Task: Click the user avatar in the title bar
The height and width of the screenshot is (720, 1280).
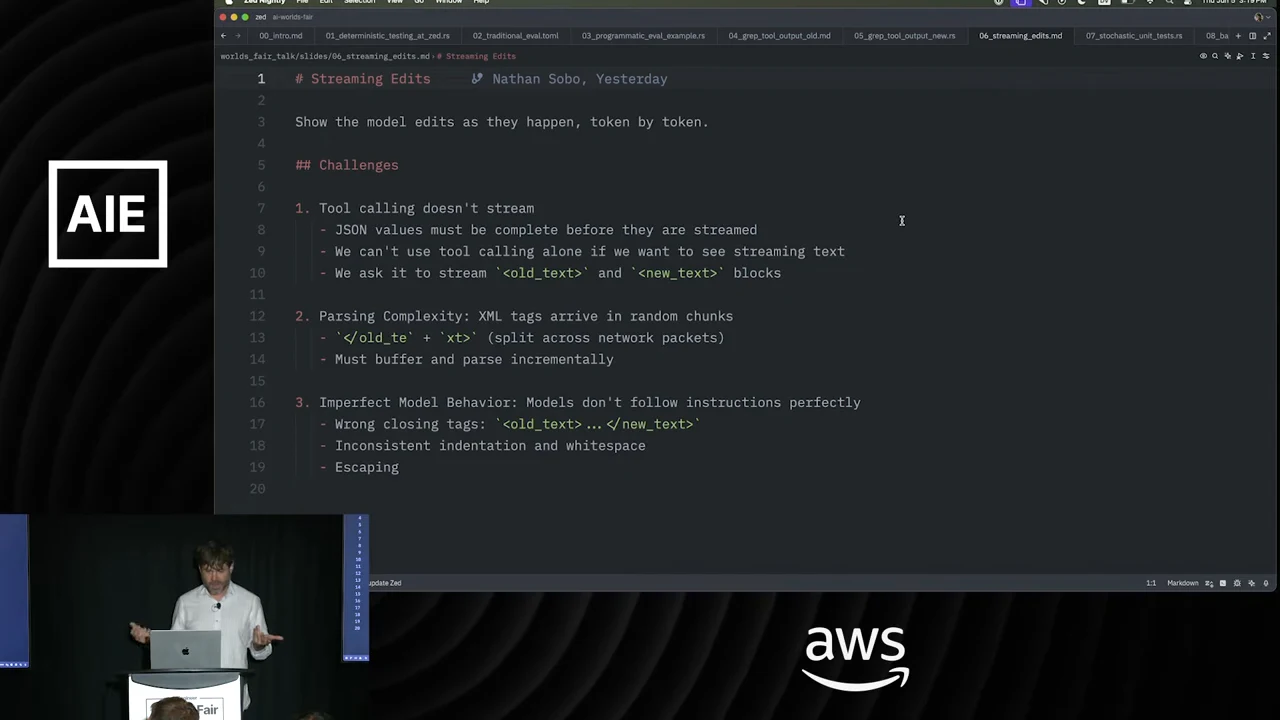Action: click(x=1259, y=17)
